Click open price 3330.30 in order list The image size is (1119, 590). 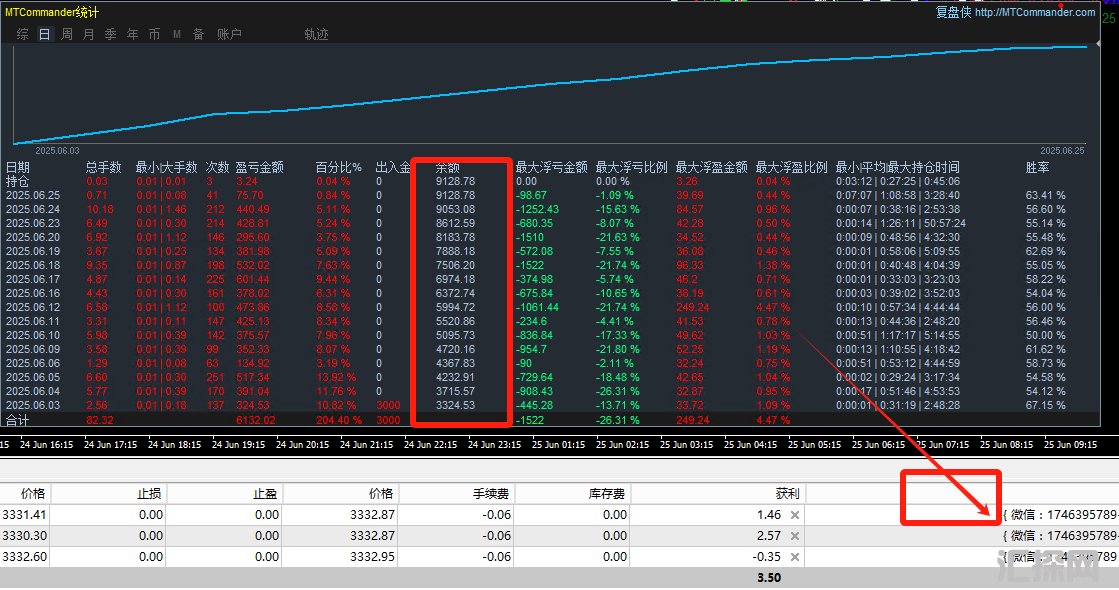pyautogui.click(x=24, y=536)
